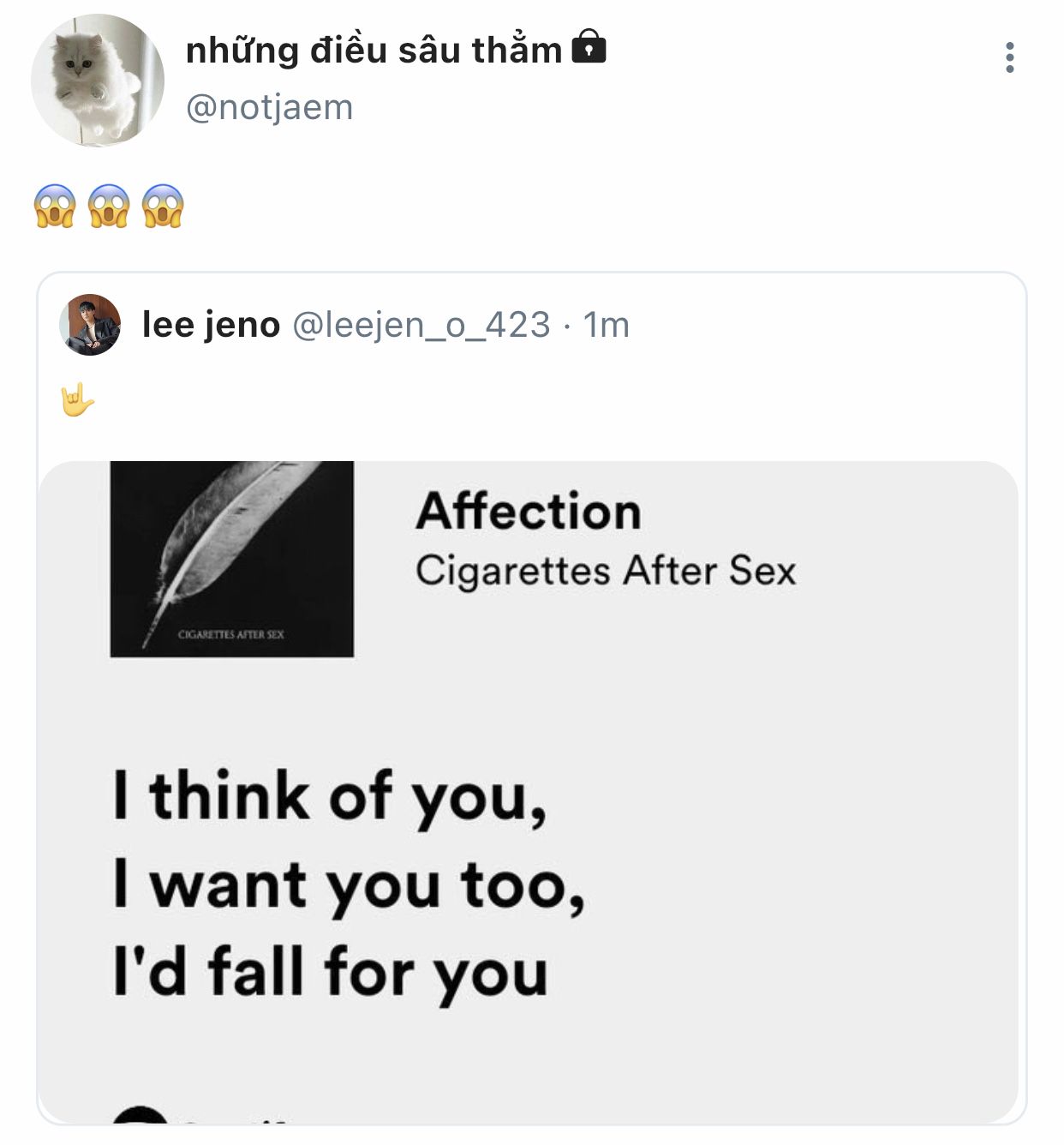The width and height of the screenshot is (1064, 1145).
Task: Click the "1m" timestamp on quoted tweet
Action: point(607,325)
